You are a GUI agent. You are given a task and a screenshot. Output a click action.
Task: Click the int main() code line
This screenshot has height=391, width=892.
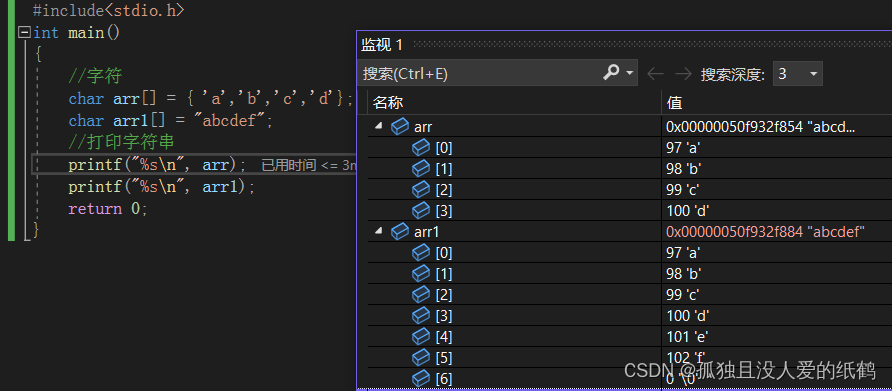(77, 33)
